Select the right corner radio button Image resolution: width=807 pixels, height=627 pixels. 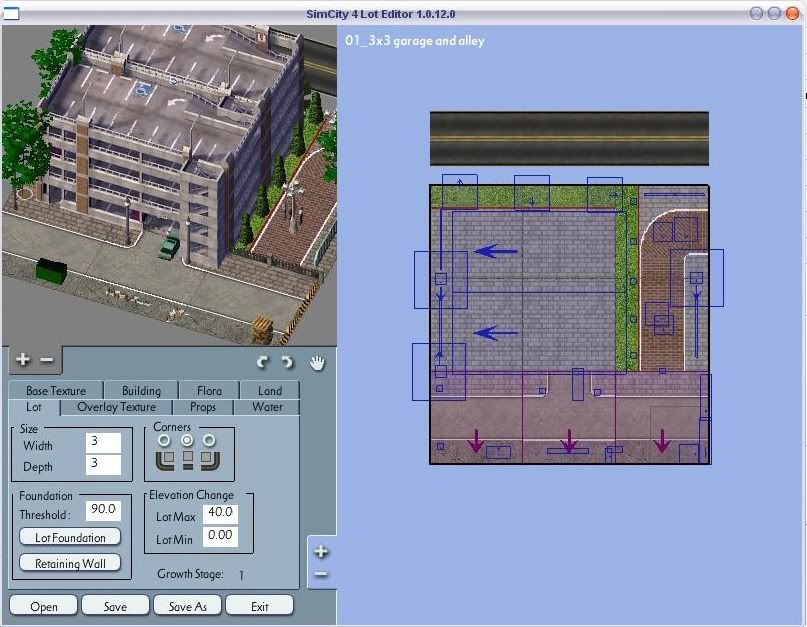coord(209,440)
